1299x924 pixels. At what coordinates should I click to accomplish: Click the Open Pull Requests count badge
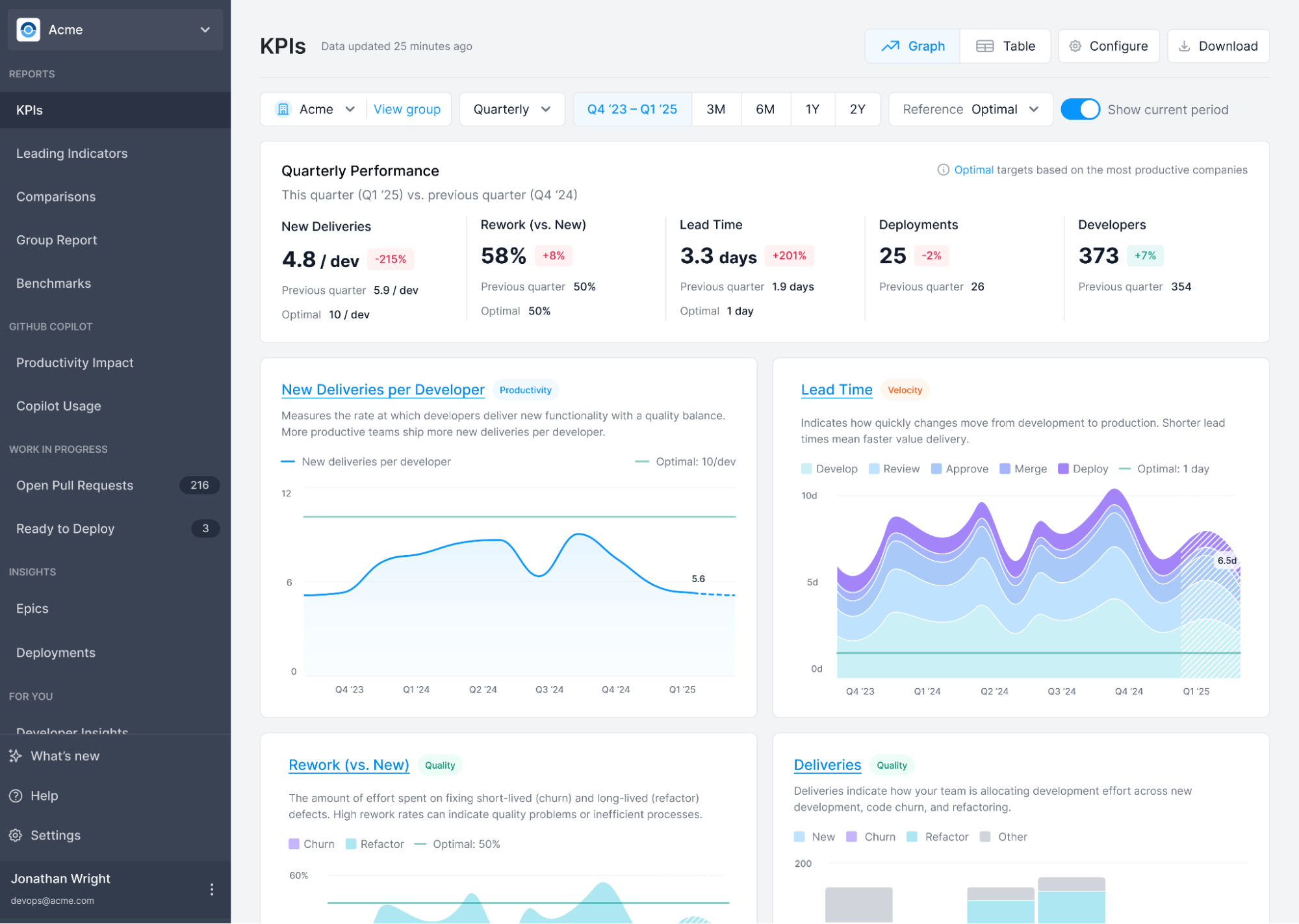[x=199, y=485]
